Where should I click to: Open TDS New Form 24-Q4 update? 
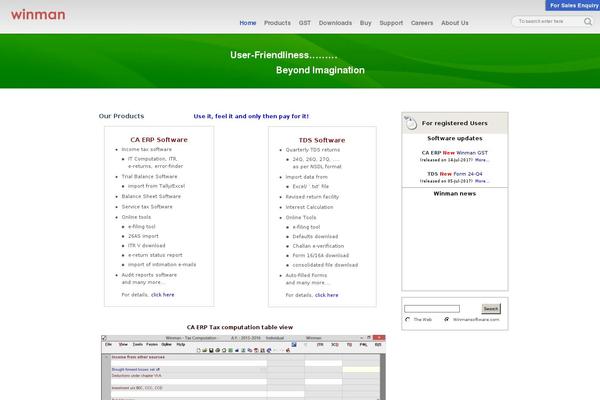[x=455, y=174]
